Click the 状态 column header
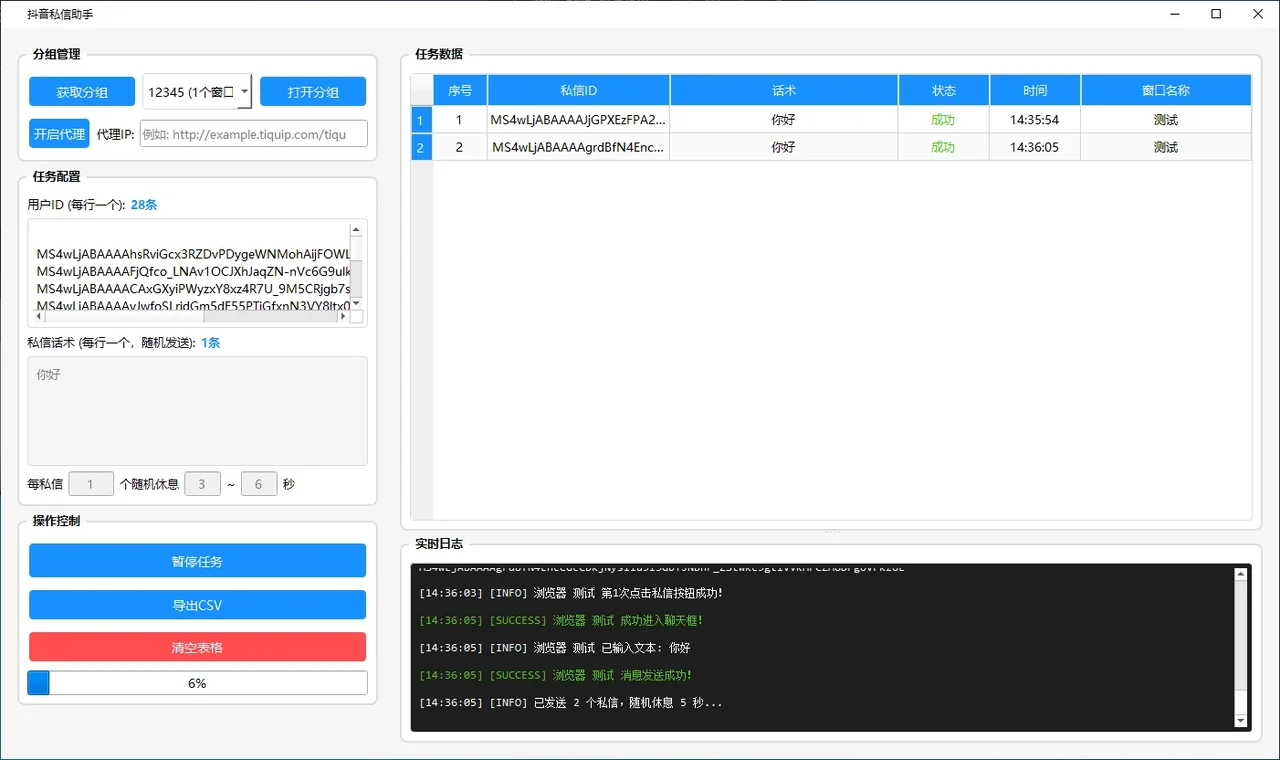The image size is (1280, 760). click(x=944, y=90)
